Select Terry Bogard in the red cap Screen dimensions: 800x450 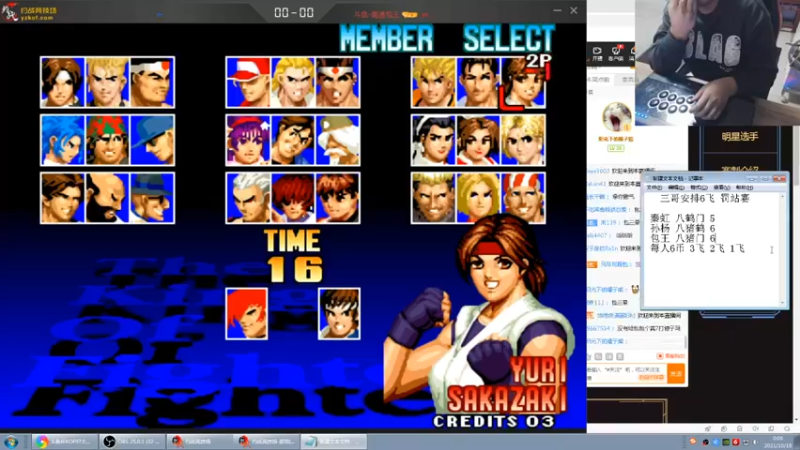point(248,82)
